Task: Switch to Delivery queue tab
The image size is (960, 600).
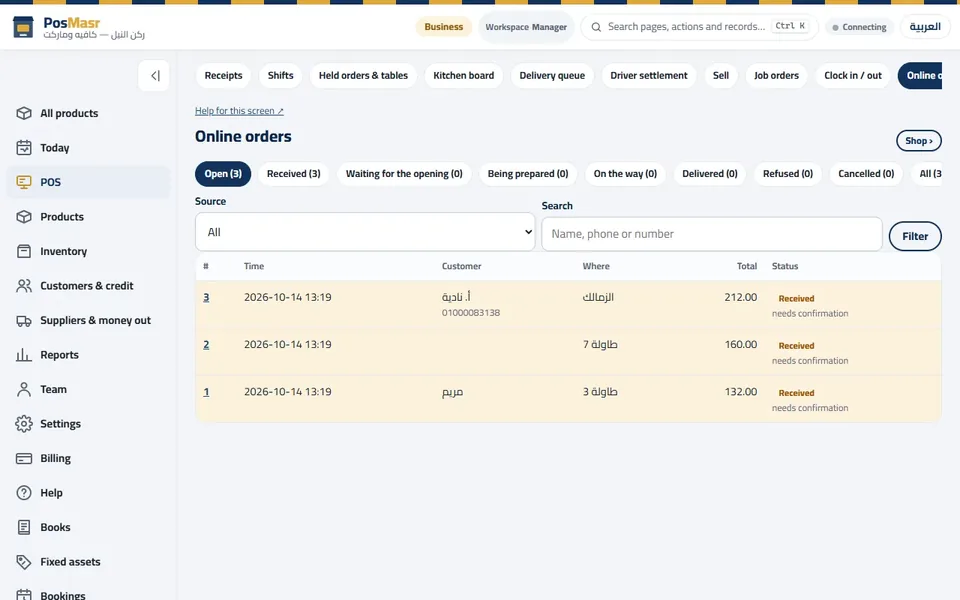Action: (x=552, y=76)
